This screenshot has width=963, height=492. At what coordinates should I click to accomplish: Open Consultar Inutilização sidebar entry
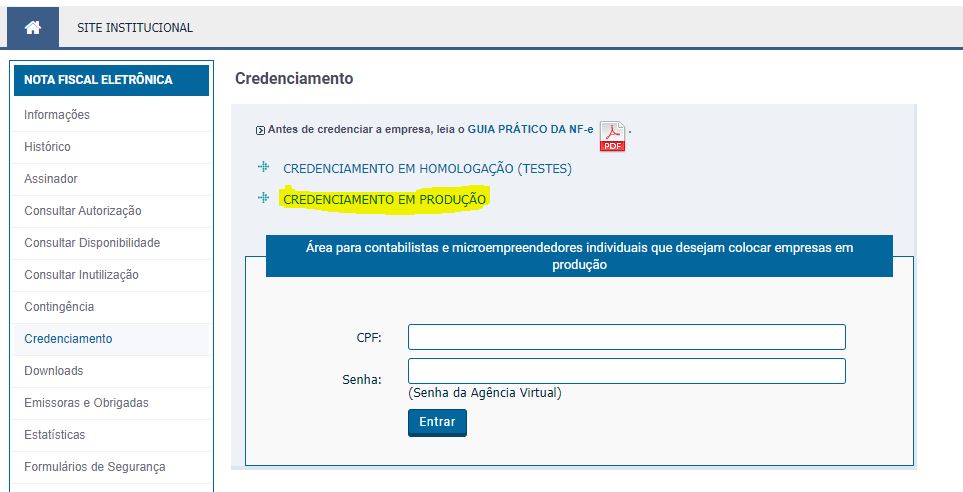pos(81,275)
